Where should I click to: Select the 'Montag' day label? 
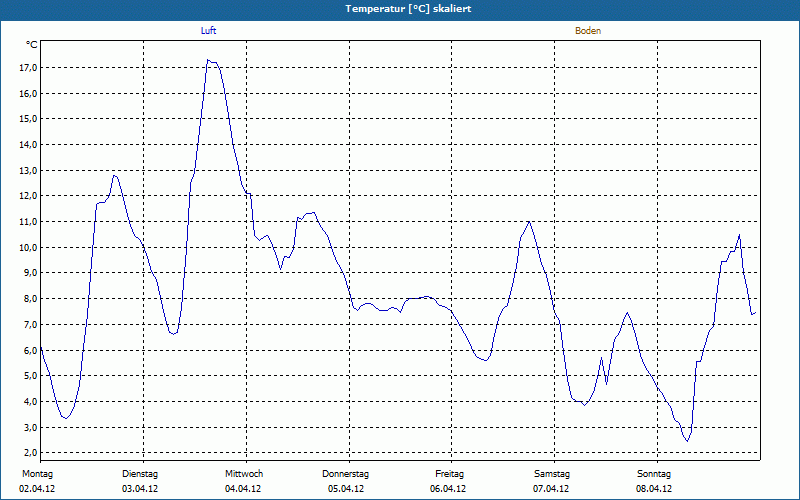pyautogui.click(x=37, y=474)
